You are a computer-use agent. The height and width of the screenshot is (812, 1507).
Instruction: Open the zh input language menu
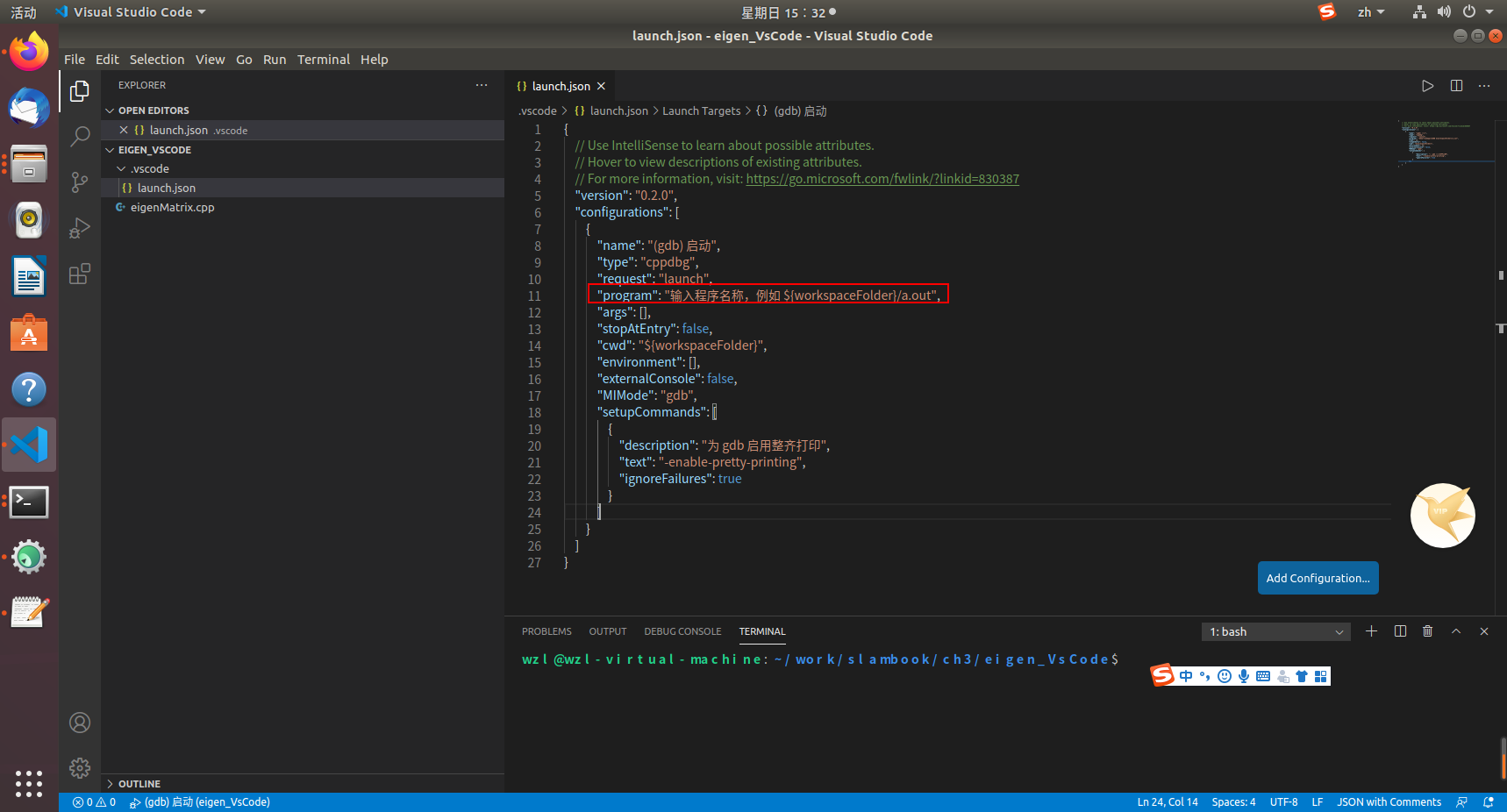(x=1371, y=12)
